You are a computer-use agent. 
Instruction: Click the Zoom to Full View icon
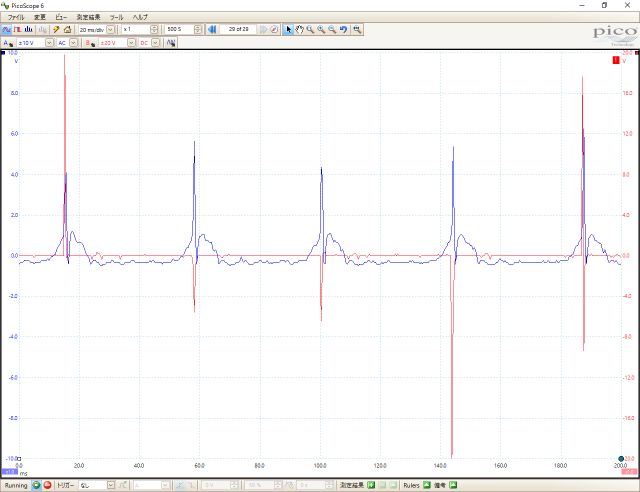pyautogui.click(x=357, y=29)
